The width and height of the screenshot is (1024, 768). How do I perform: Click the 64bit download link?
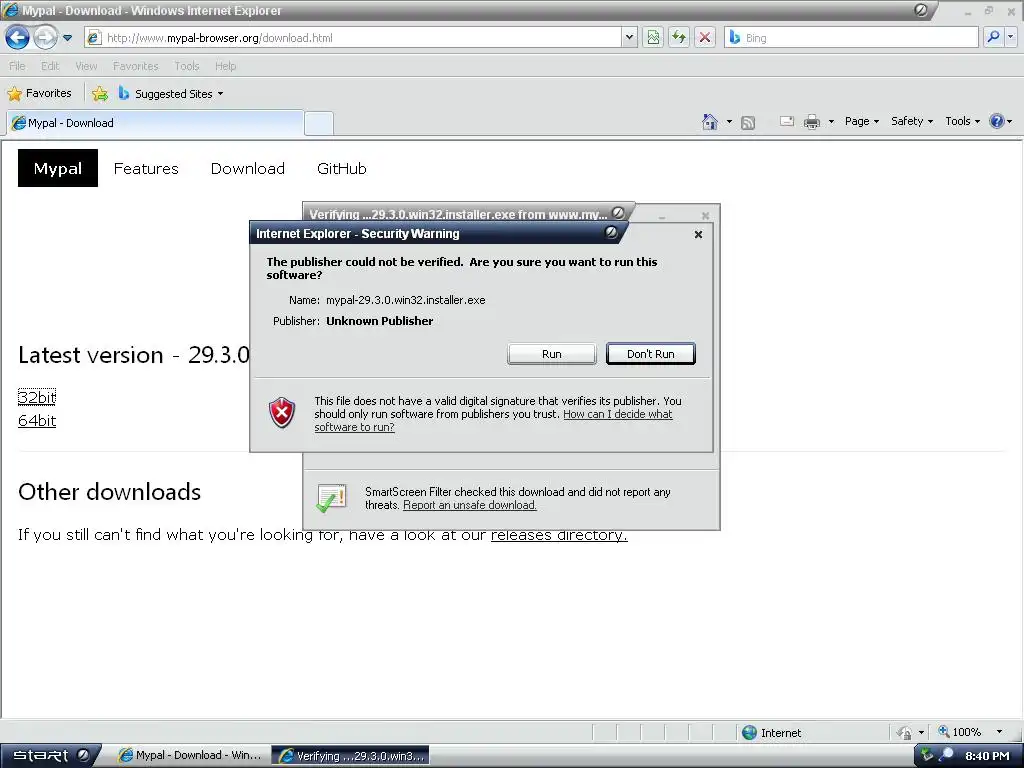click(x=37, y=421)
